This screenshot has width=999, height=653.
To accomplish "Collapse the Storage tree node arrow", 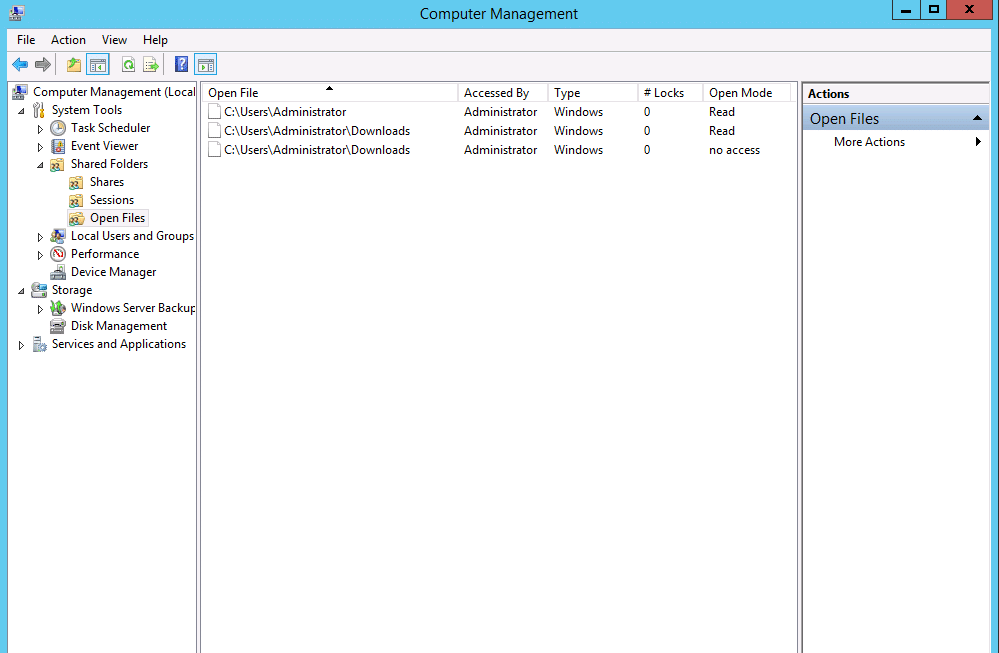I will [x=22, y=291].
